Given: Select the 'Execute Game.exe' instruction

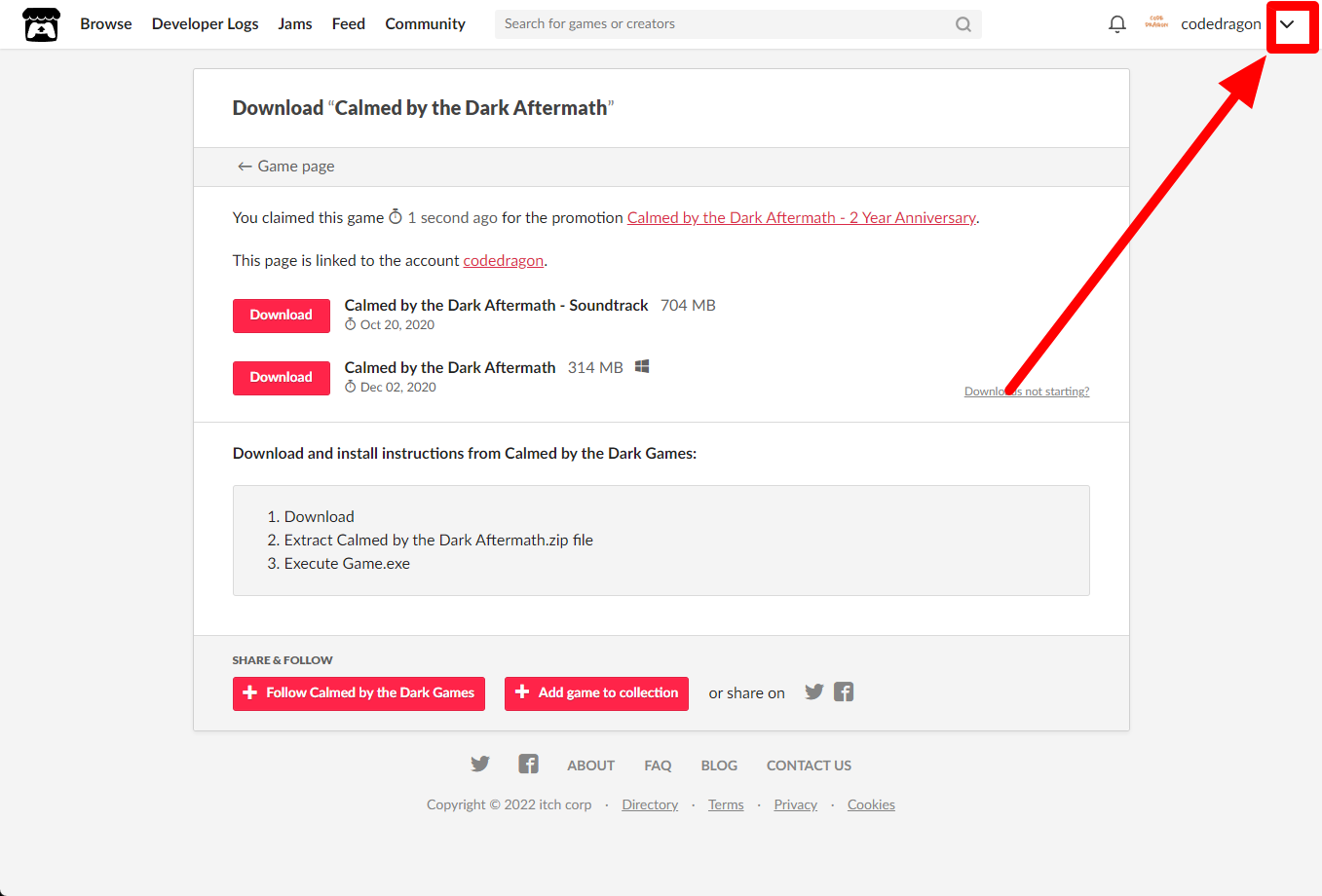Looking at the screenshot, I should [347, 563].
